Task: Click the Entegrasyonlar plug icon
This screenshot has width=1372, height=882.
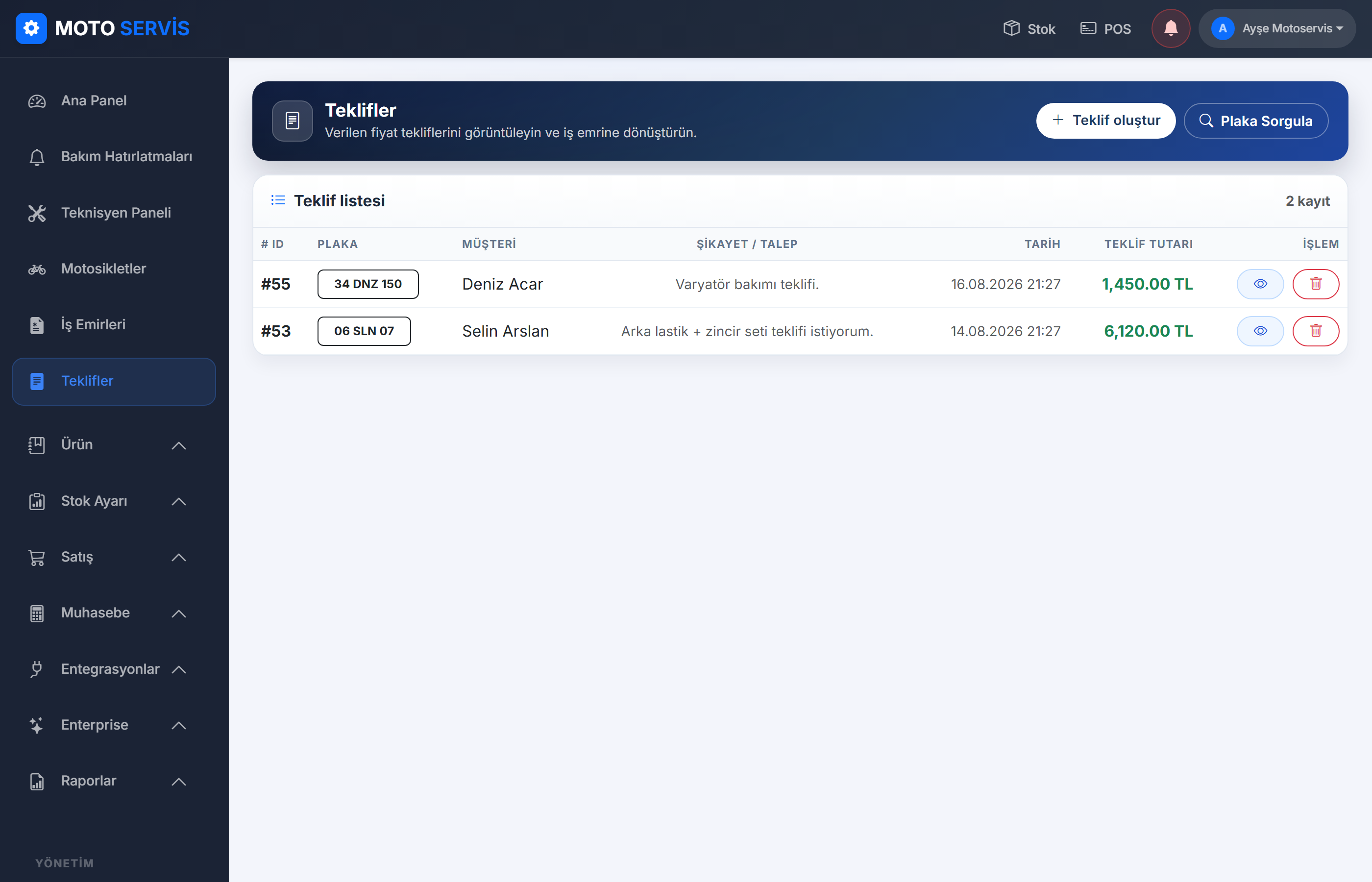Action: 37,669
